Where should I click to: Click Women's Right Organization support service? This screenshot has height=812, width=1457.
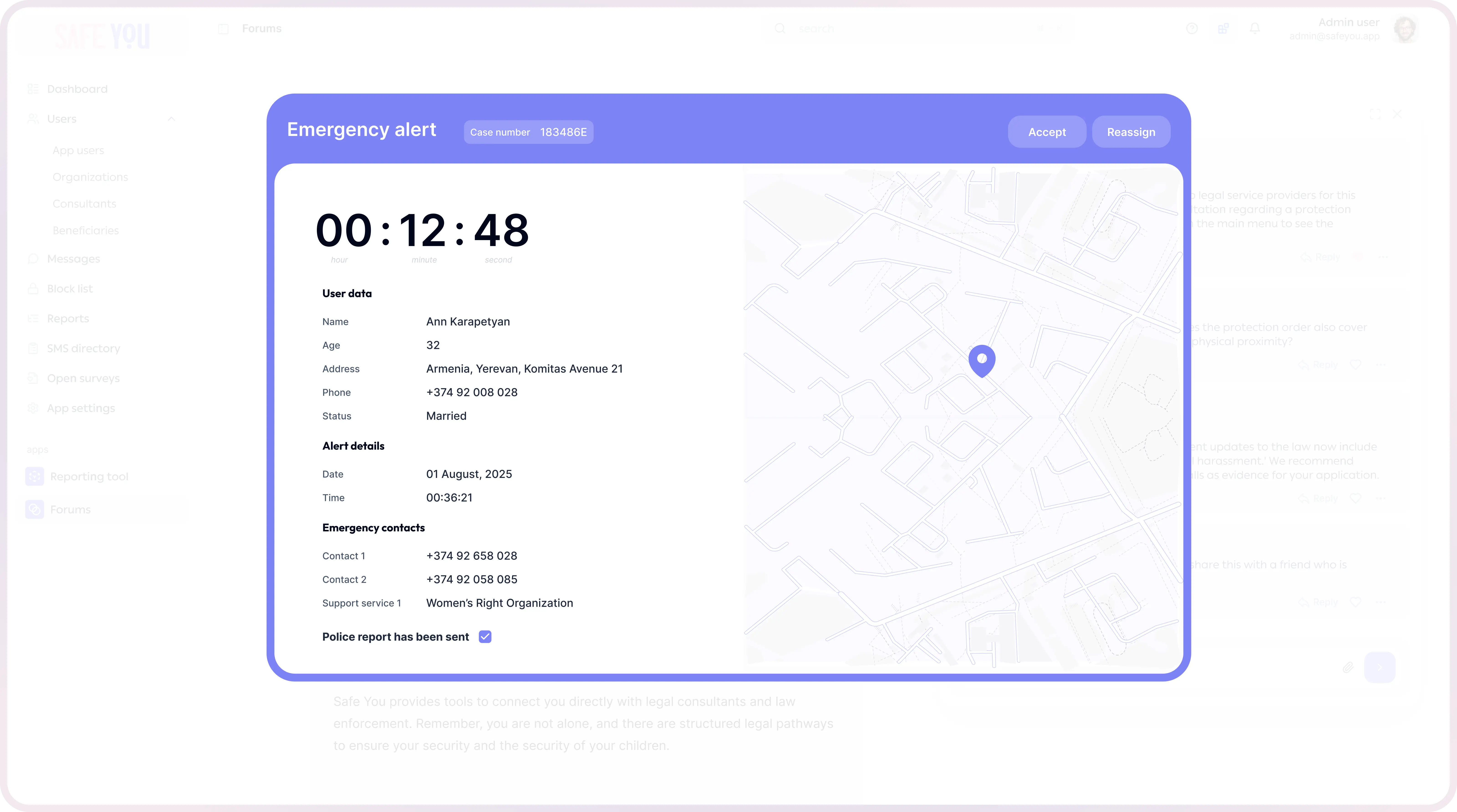[499, 603]
